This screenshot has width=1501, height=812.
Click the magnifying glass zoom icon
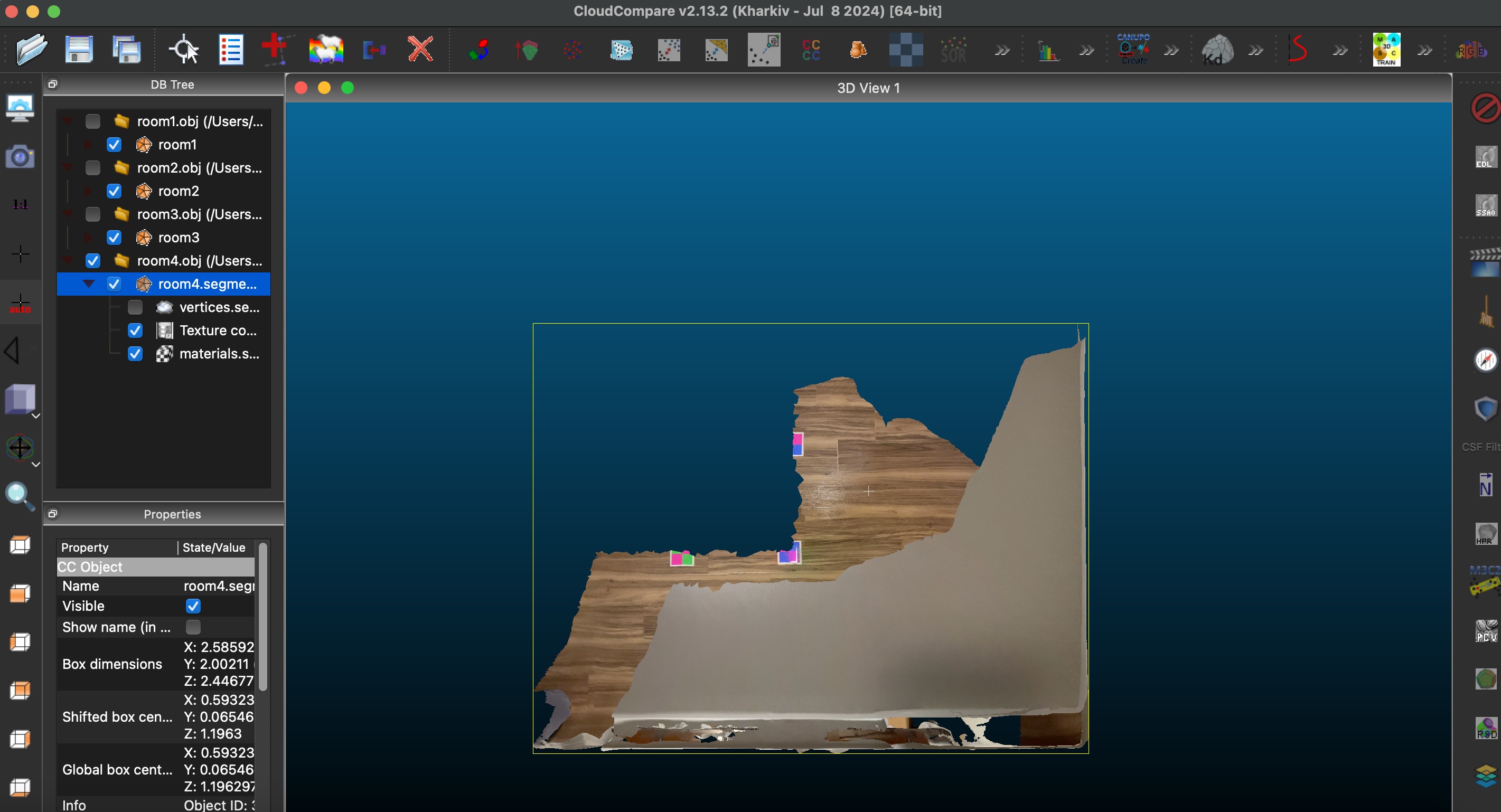click(19, 496)
